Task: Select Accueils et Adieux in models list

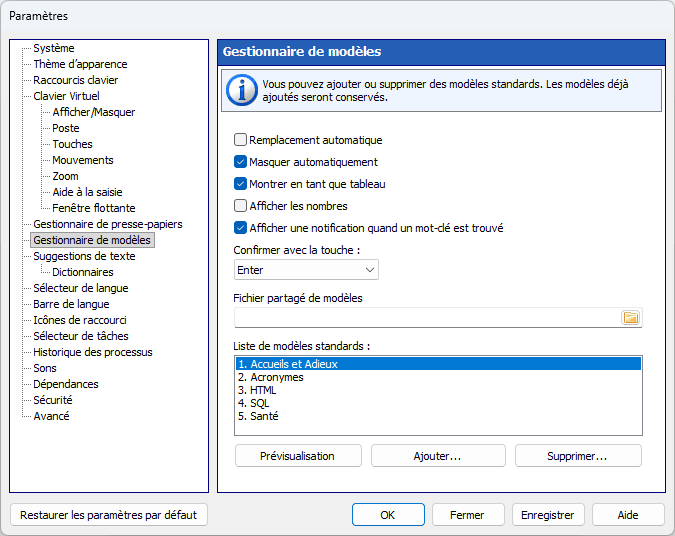Action: click(x=438, y=364)
